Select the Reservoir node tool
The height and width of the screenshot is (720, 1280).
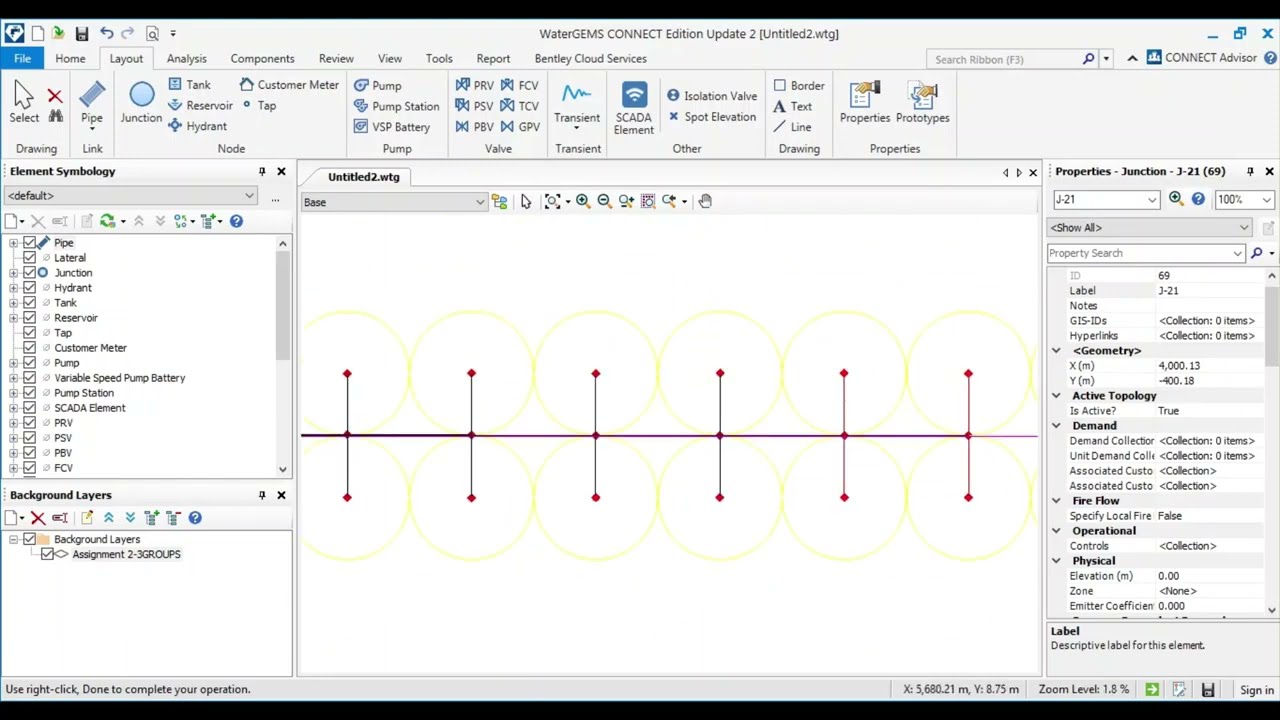coord(200,105)
